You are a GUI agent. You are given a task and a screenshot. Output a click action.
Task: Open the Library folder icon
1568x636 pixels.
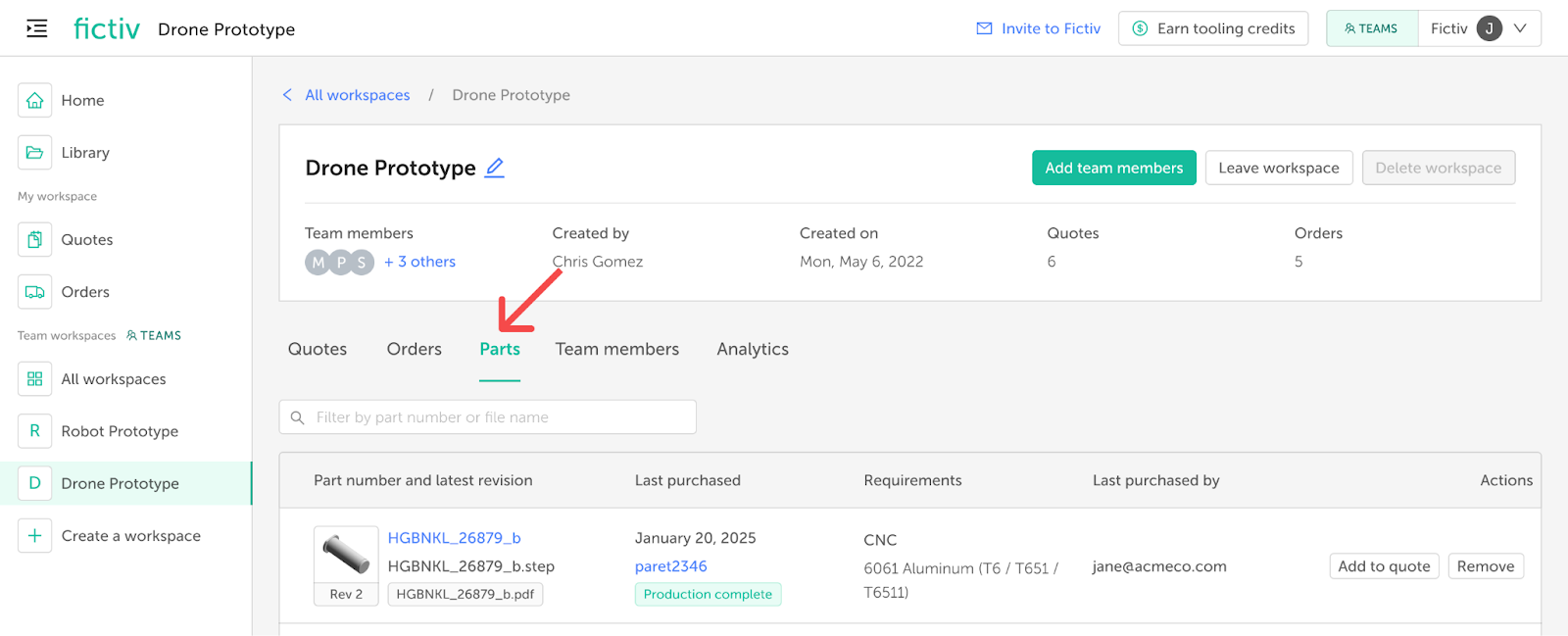pos(34,153)
